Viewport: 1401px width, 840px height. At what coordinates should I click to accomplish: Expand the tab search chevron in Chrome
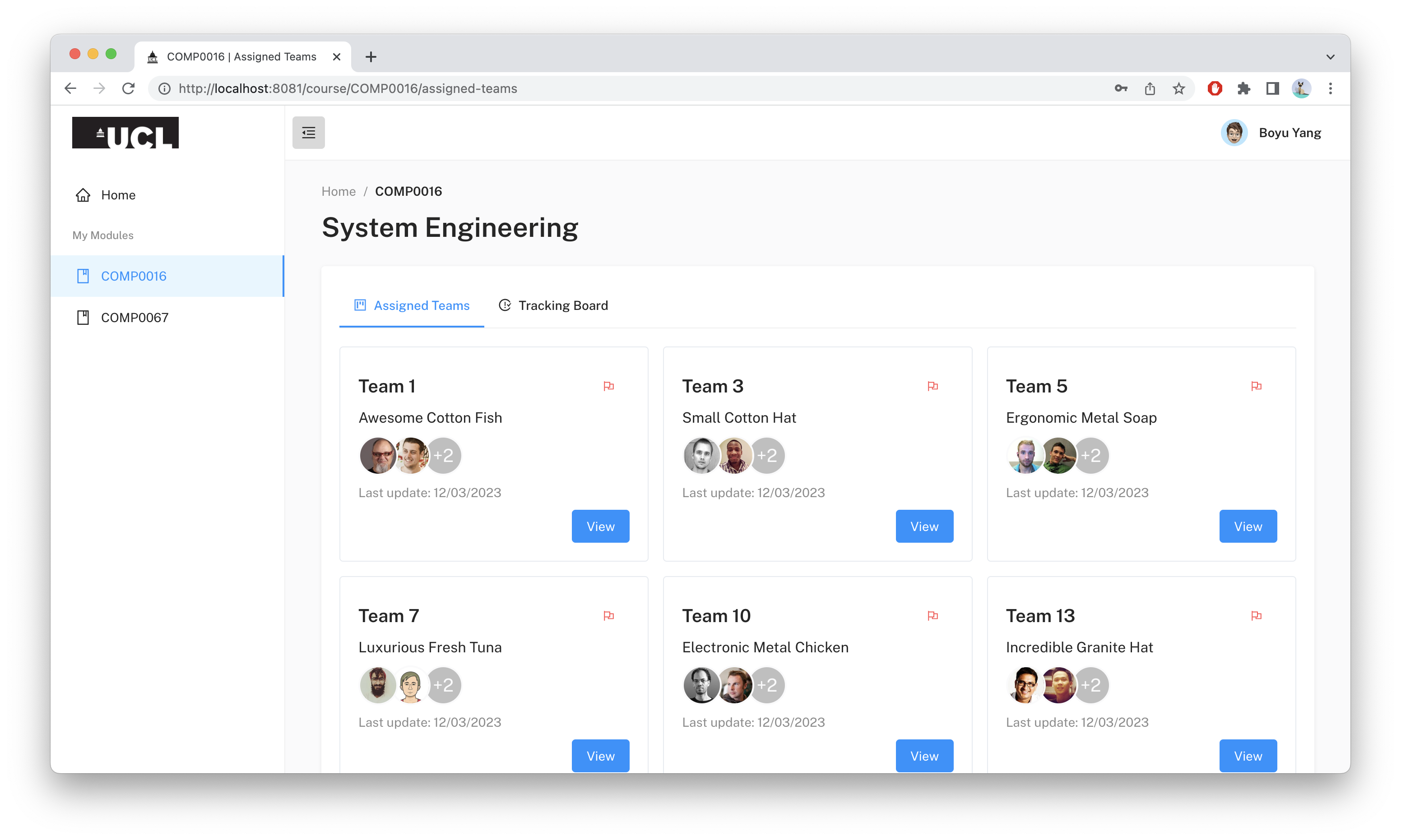(x=1330, y=56)
